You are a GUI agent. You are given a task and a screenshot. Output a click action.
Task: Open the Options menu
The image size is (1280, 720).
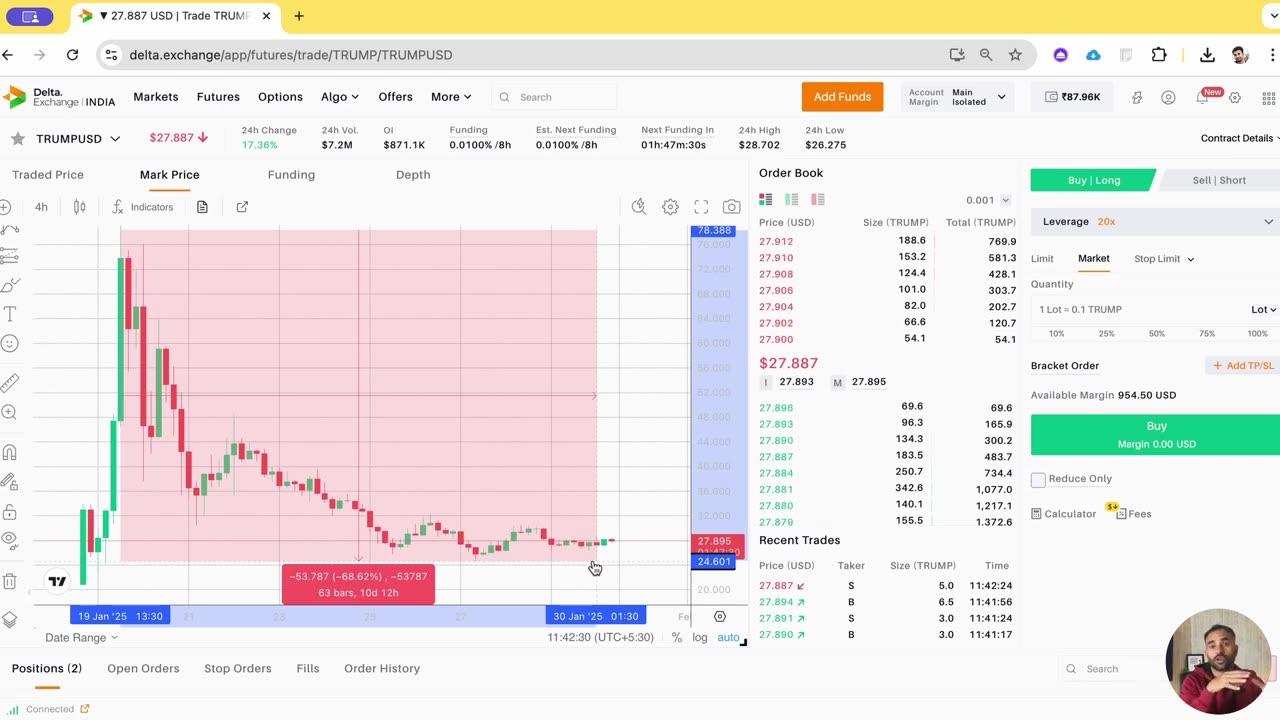coord(280,97)
